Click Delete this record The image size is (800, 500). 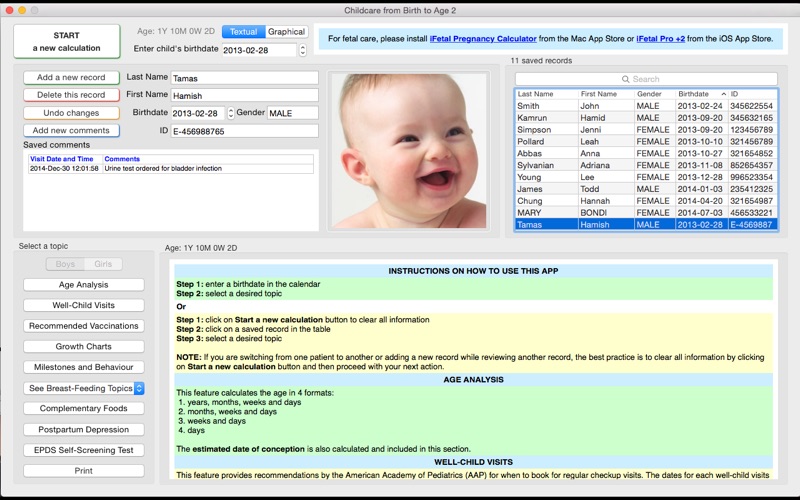point(71,95)
